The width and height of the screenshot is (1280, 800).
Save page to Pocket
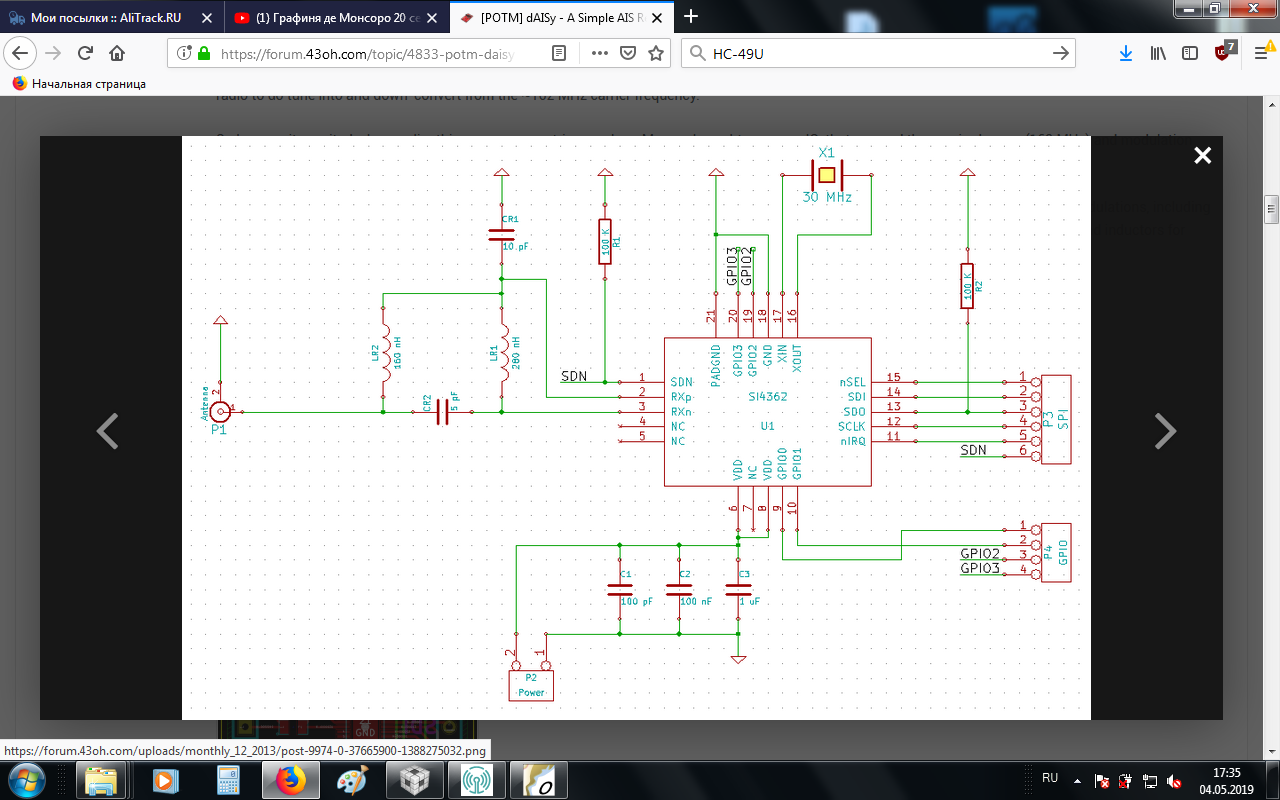(x=628, y=54)
